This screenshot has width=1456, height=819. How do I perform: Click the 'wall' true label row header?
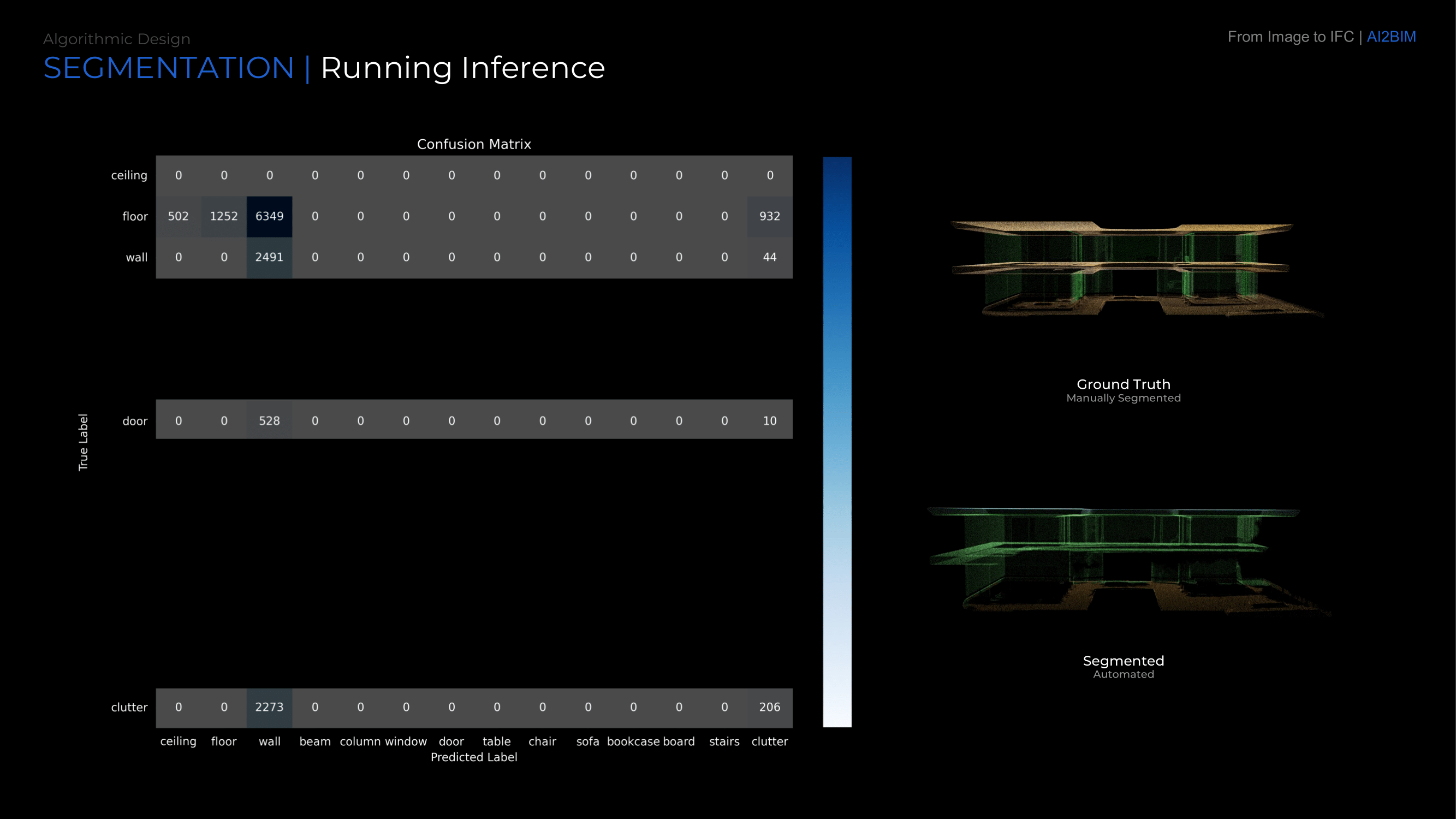click(136, 257)
